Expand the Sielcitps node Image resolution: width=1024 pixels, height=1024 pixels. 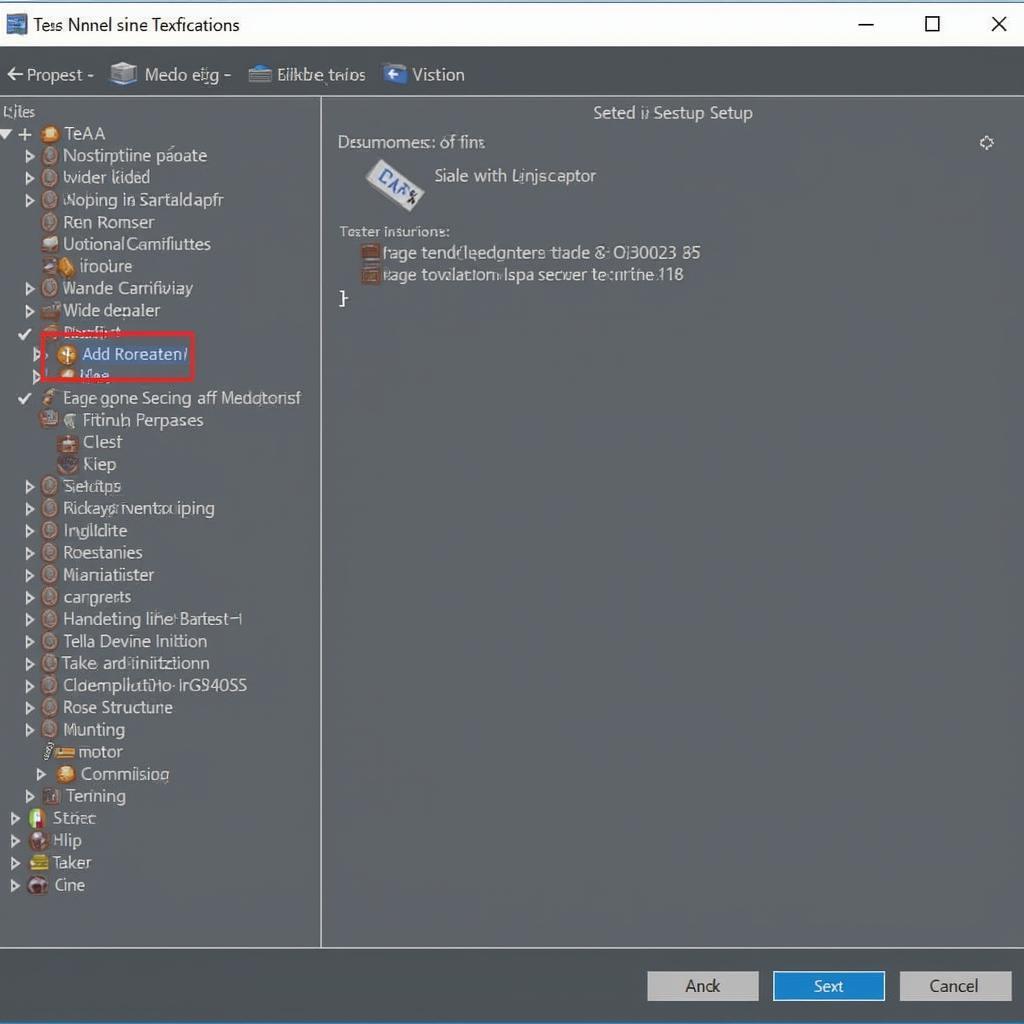[x=29, y=487]
